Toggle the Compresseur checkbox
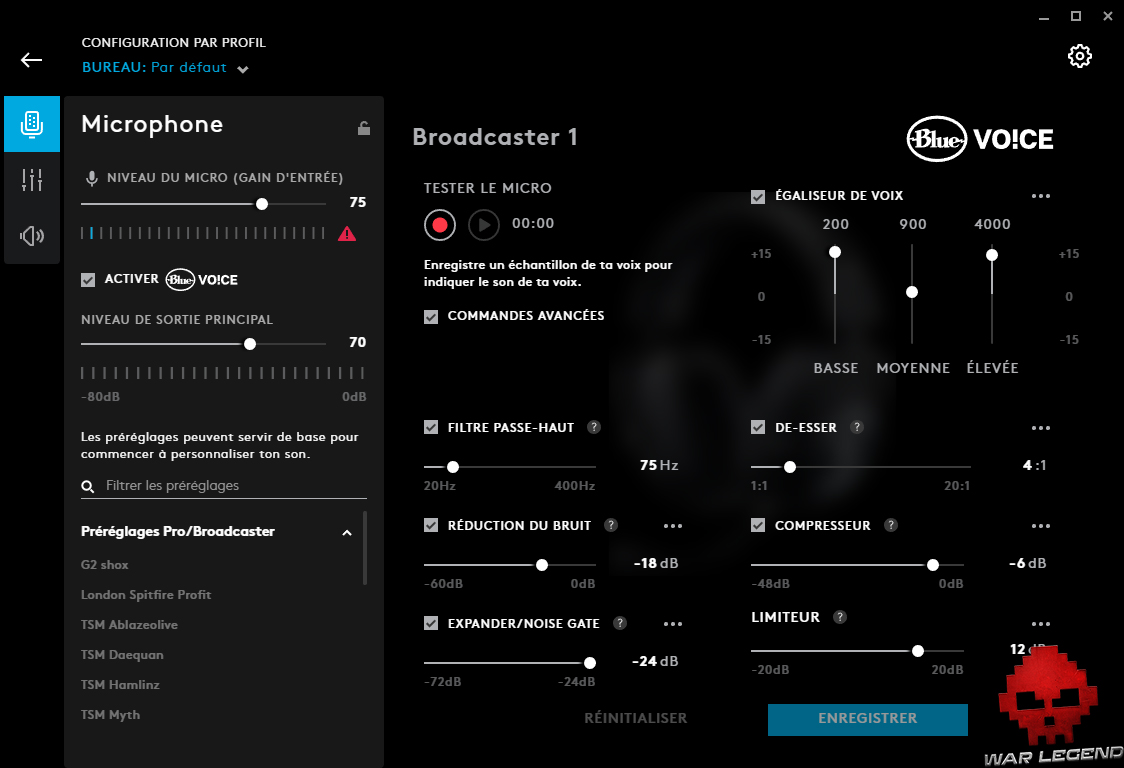Viewport: 1124px width, 768px height. (758, 525)
